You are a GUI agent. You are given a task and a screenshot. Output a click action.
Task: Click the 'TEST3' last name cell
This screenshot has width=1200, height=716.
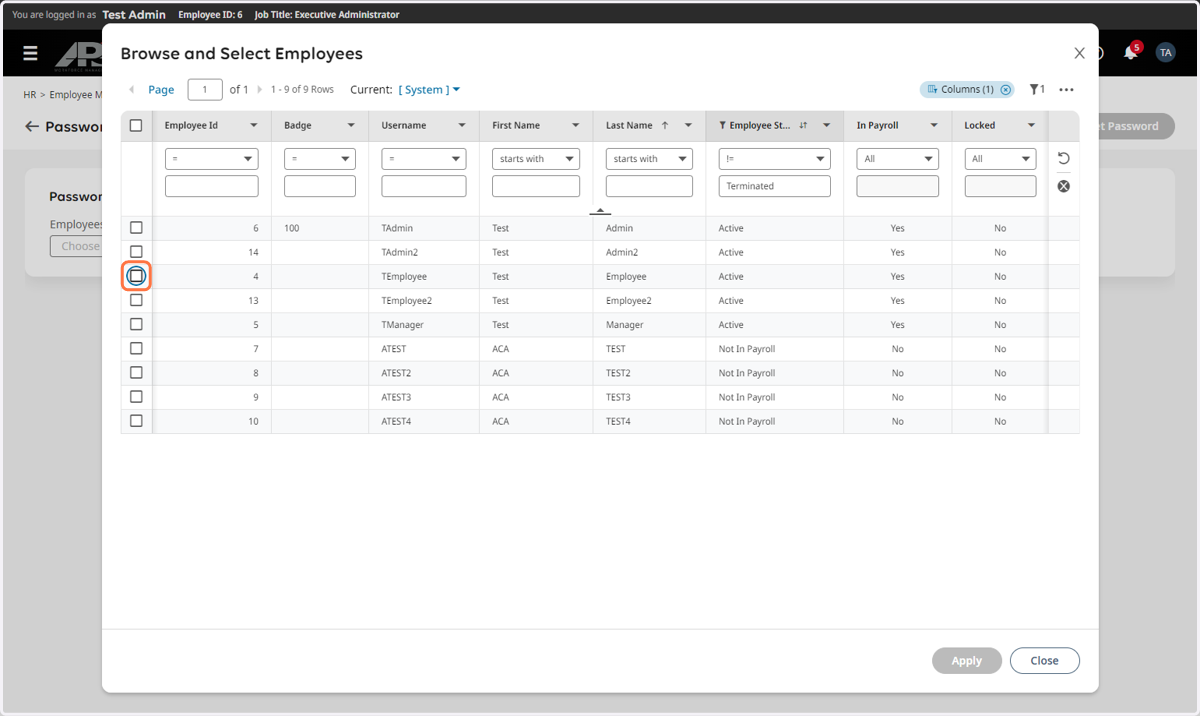coord(618,397)
